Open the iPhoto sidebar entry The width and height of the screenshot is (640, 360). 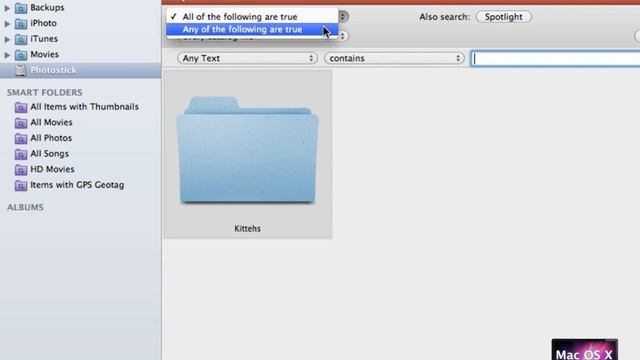pyautogui.click(x=43, y=23)
